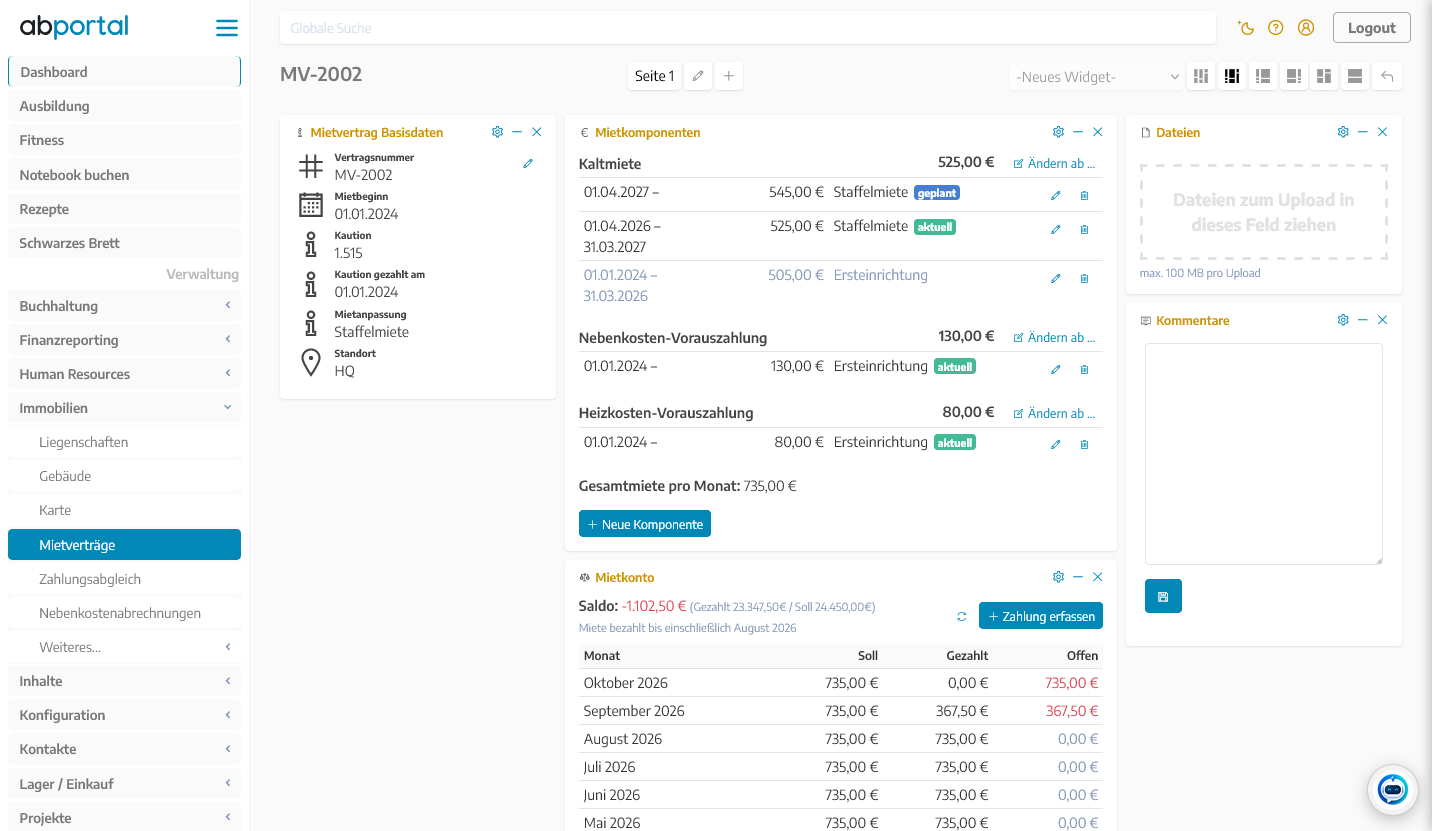This screenshot has width=1432, height=831.
Task: Click into the Kommentare text area
Action: pyautogui.click(x=1264, y=454)
